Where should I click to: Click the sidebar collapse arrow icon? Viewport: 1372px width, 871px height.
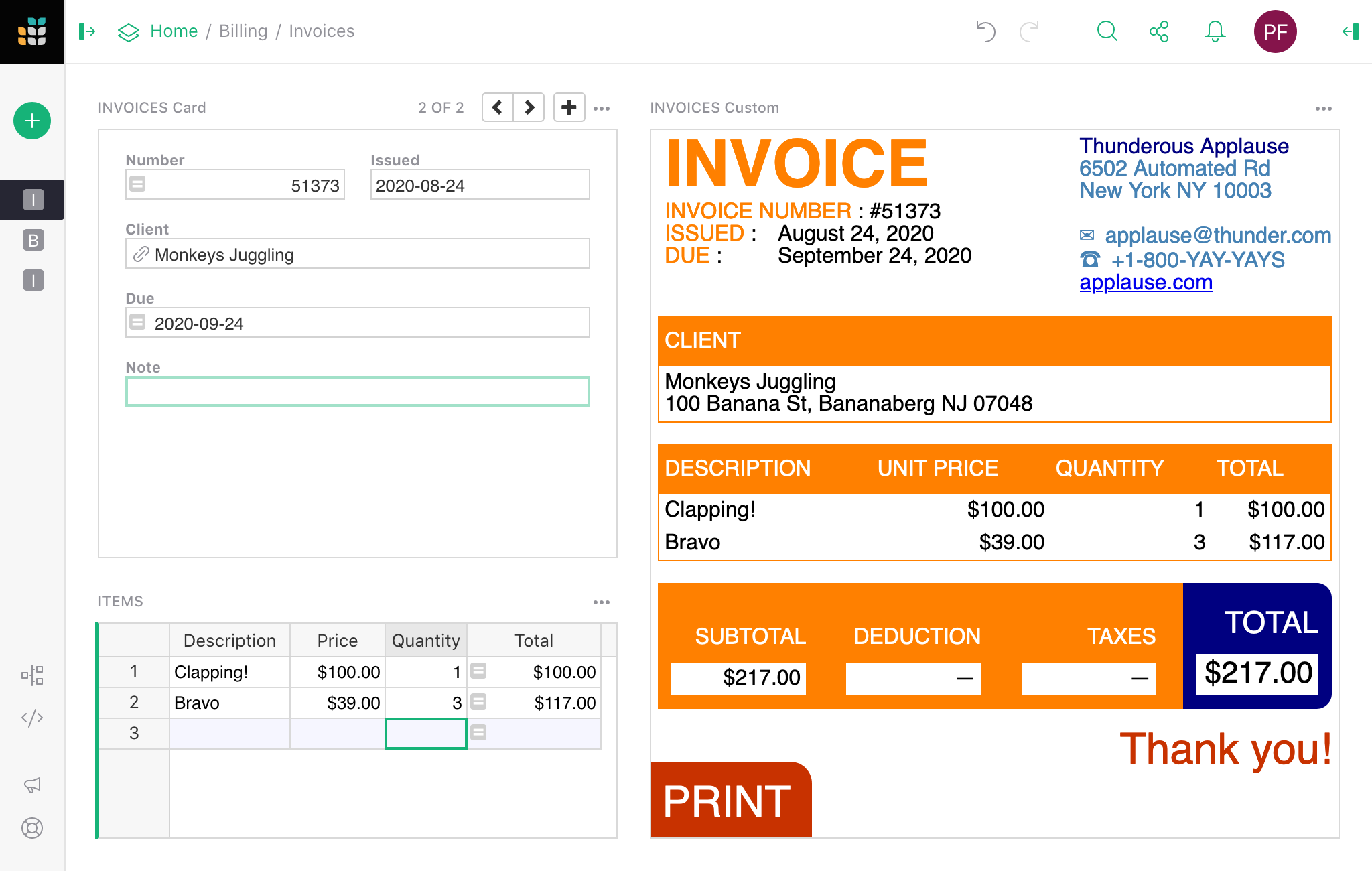[x=87, y=30]
